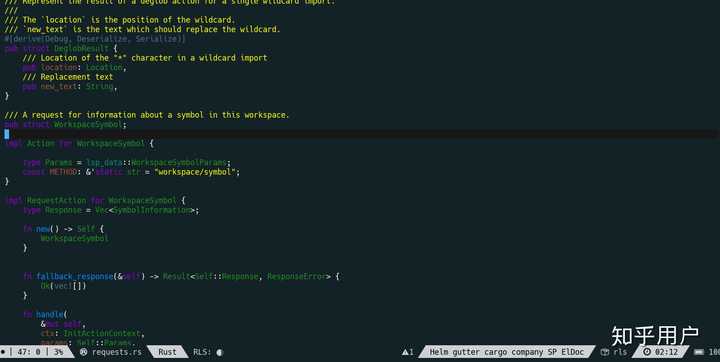Click the 47:0 line-column position
The image size is (720, 362).
coord(28,352)
